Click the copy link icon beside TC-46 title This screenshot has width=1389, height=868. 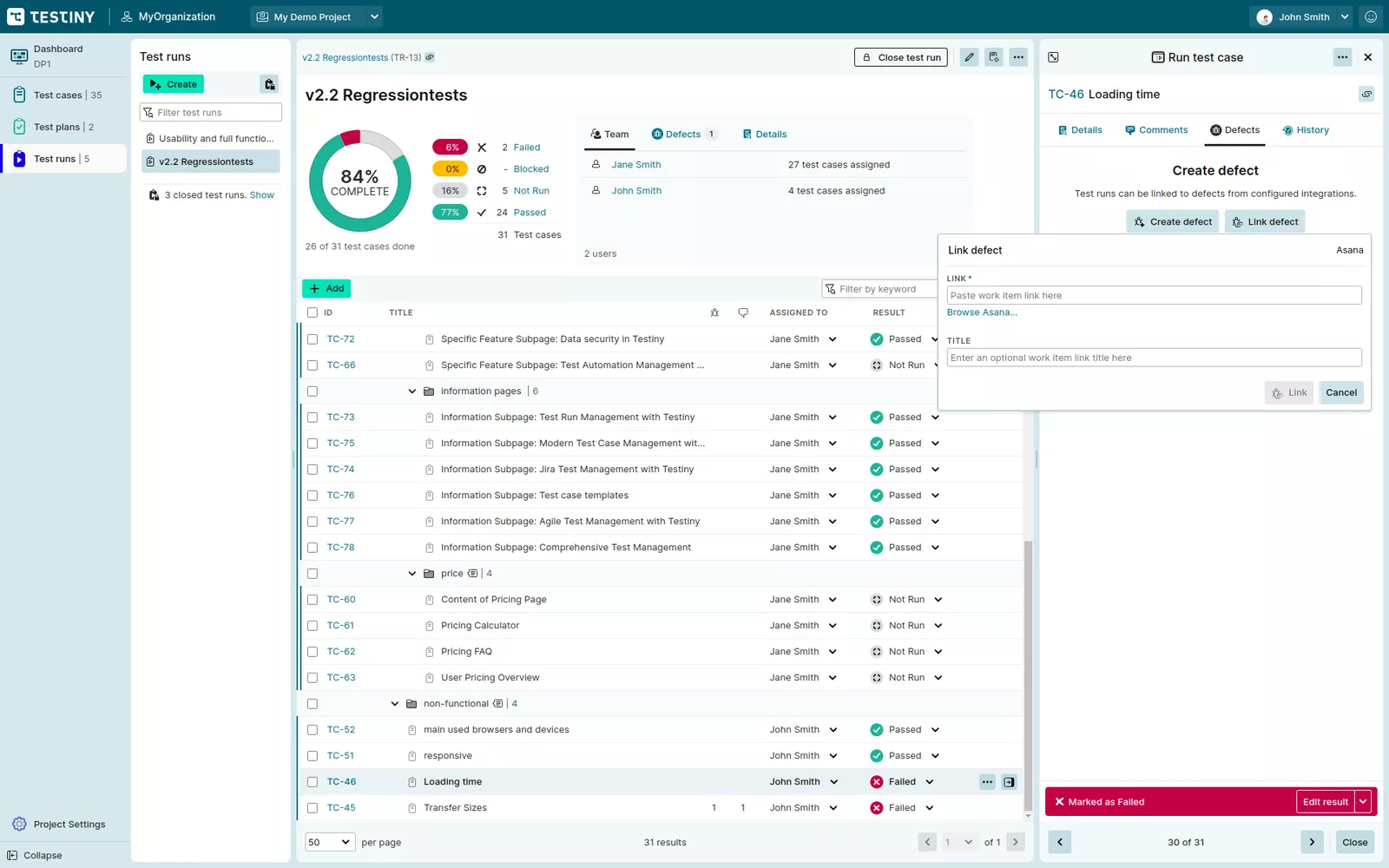1366,94
